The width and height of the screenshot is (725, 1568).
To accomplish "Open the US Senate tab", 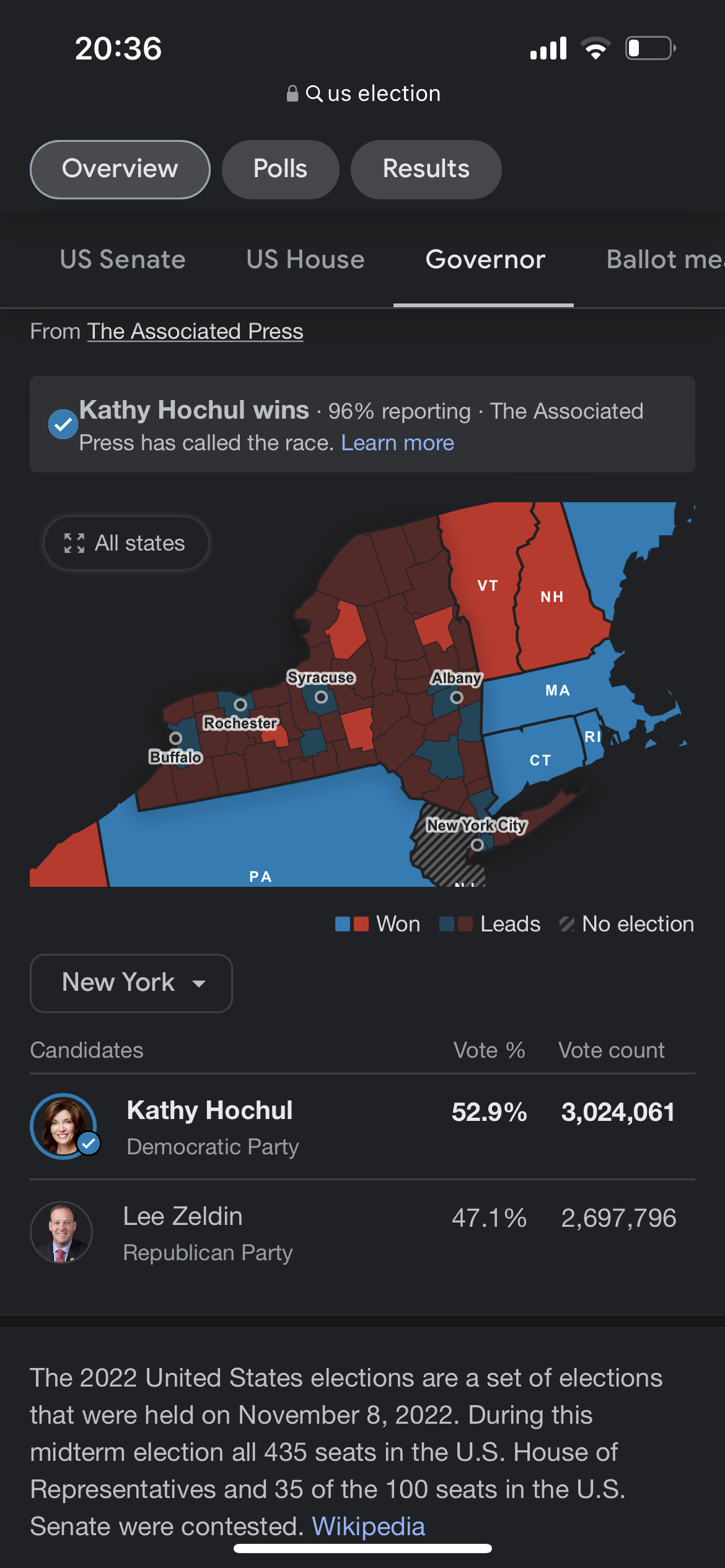I will point(123,259).
